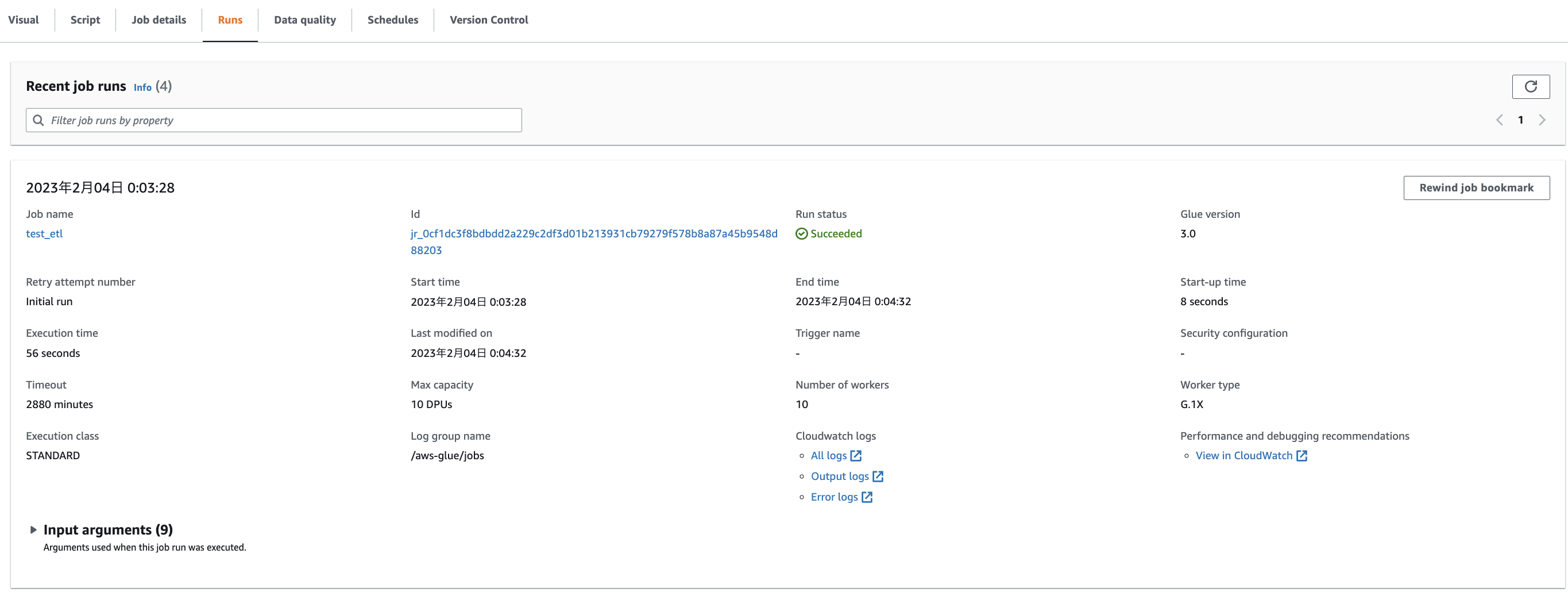Screen dimensions: 1568x592
Task: Open the Version Control tab
Action: [x=489, y=20]
